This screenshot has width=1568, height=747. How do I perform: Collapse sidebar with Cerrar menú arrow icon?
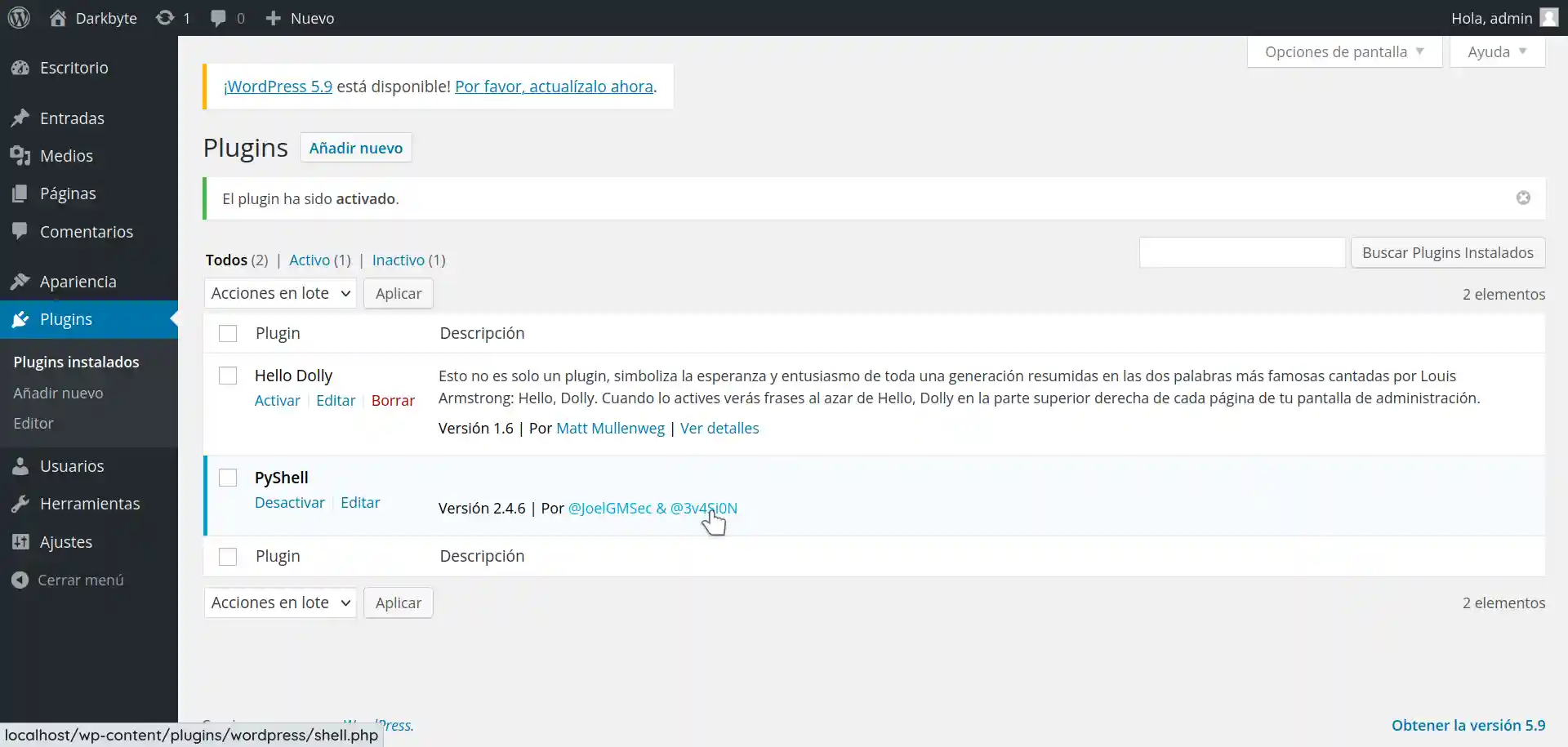20,580
